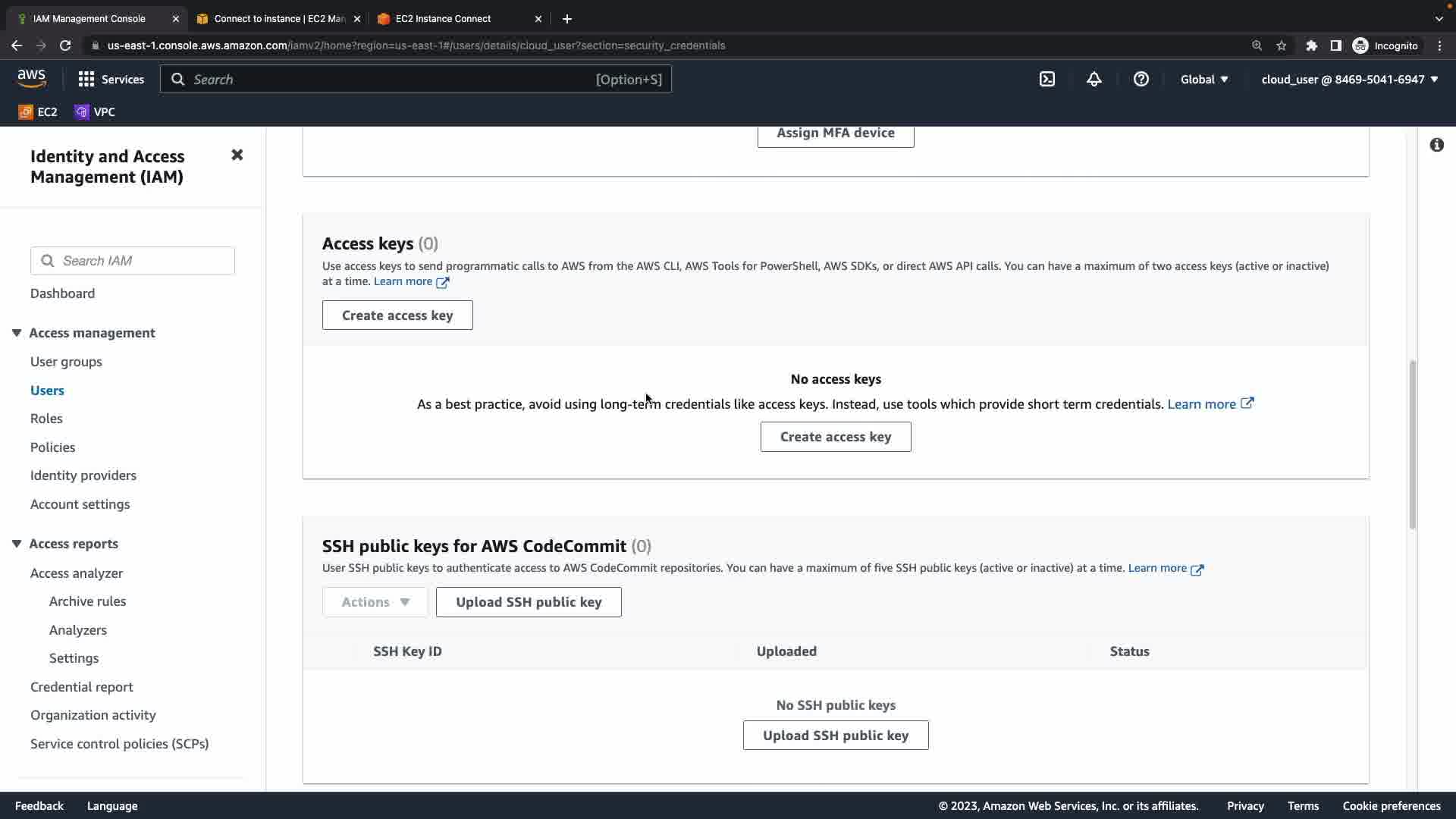Switch to EC2 Instance Connect tab
1456x819 pixels.
(x=443, y=19)
